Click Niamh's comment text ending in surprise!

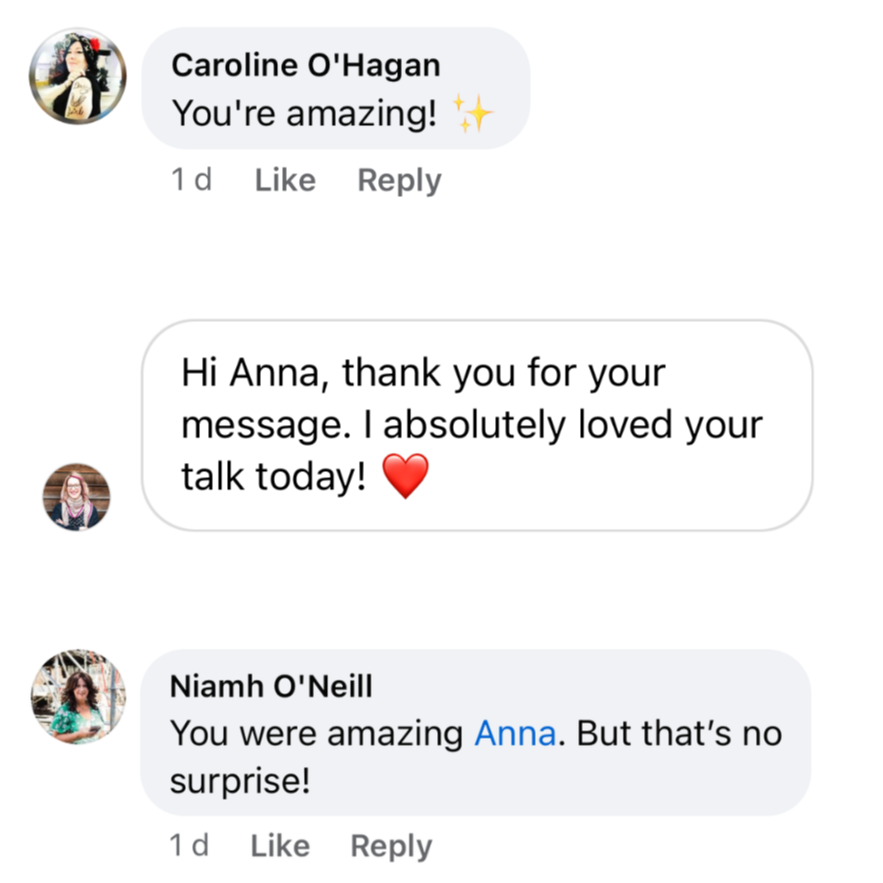[476, 757]
